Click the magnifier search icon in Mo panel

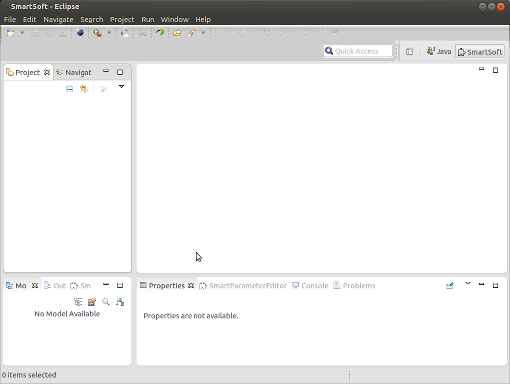[x=106, y=302]
